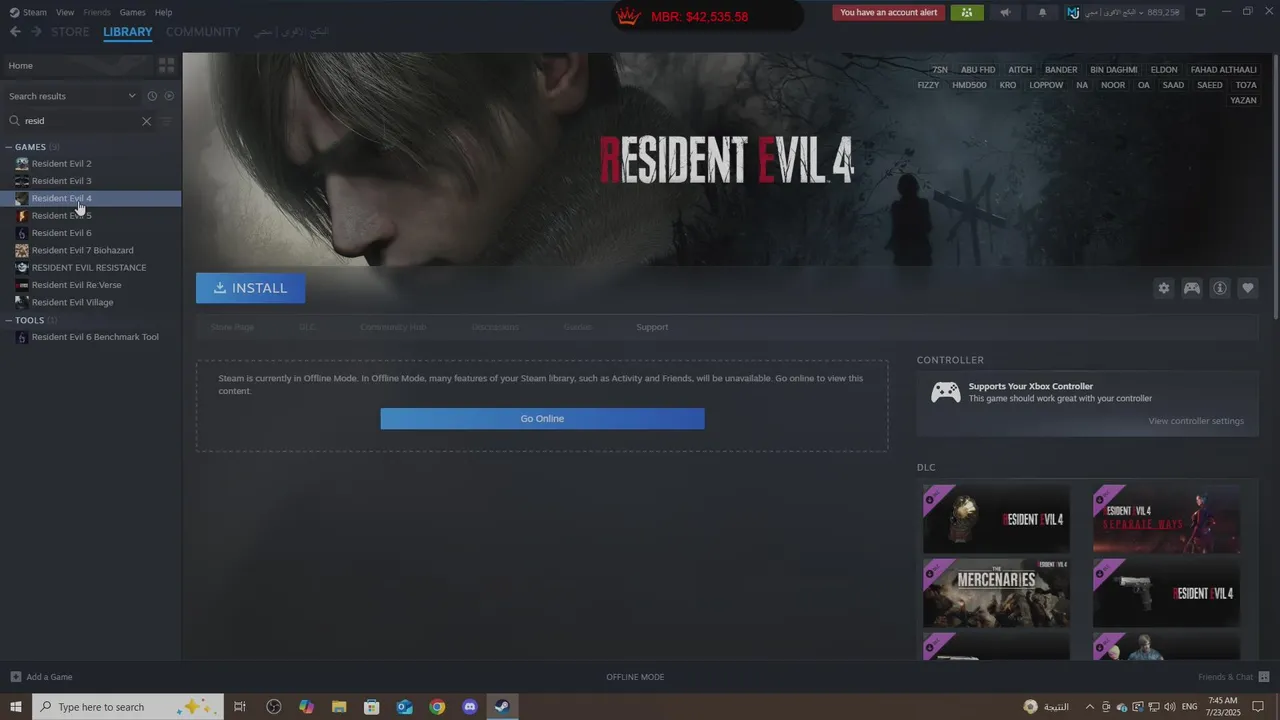Open Microsoft Store from taskbar
1280x720 pixels.
point(372,707)
